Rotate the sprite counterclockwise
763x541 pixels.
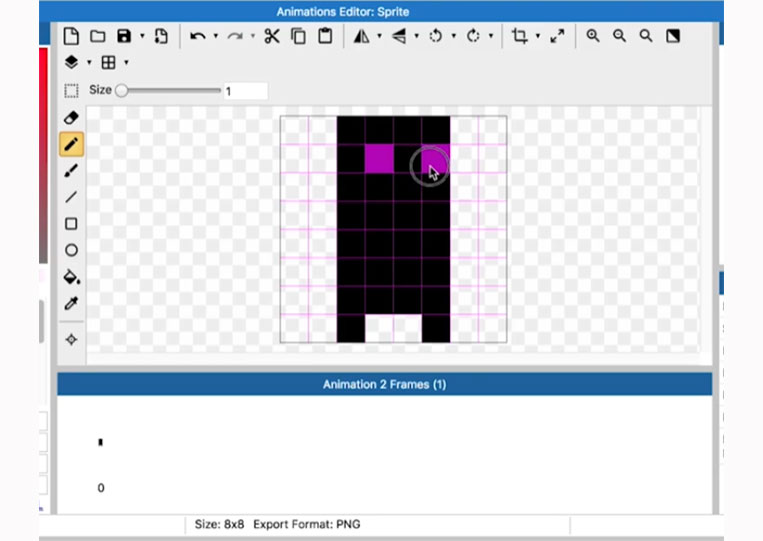point(436,36)
